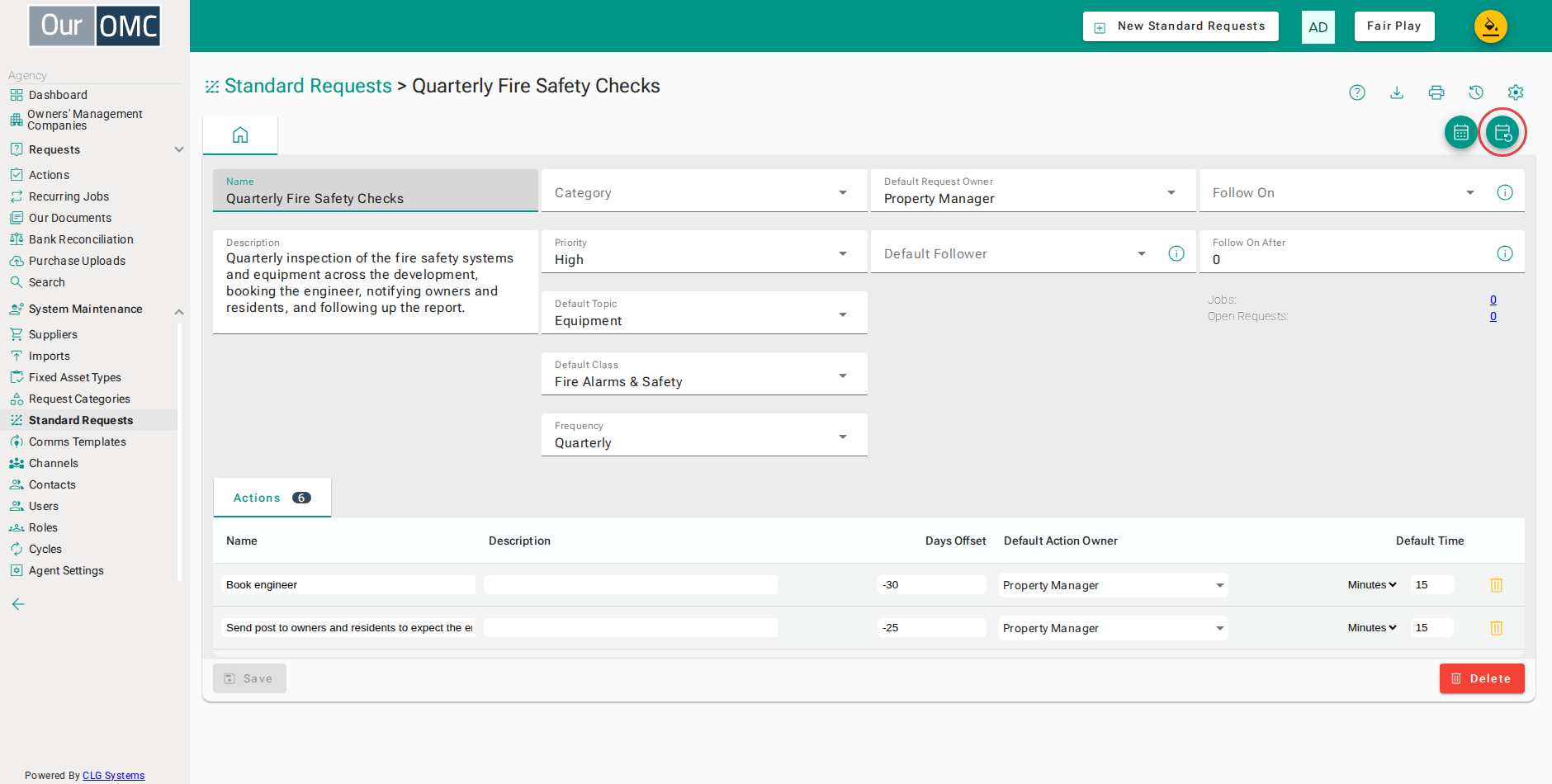Open Comms Templates in the sidebar
The width and height of the screenshot is (1552, 784).
pyautogui.click(x=78, y=442)
